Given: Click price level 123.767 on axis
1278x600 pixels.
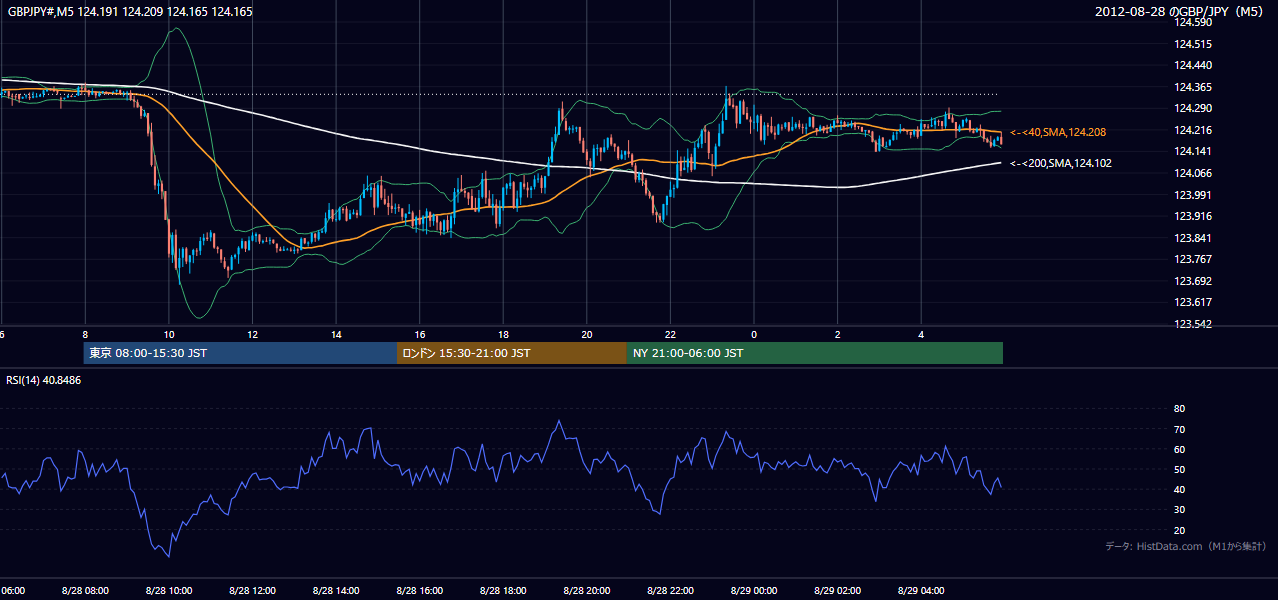Looking at the screenshot, I should [1192, 259].
